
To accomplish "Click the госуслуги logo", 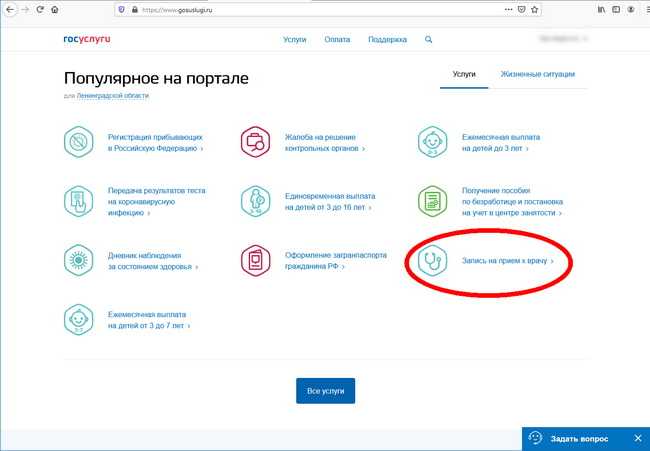I will tap(87, 39).
